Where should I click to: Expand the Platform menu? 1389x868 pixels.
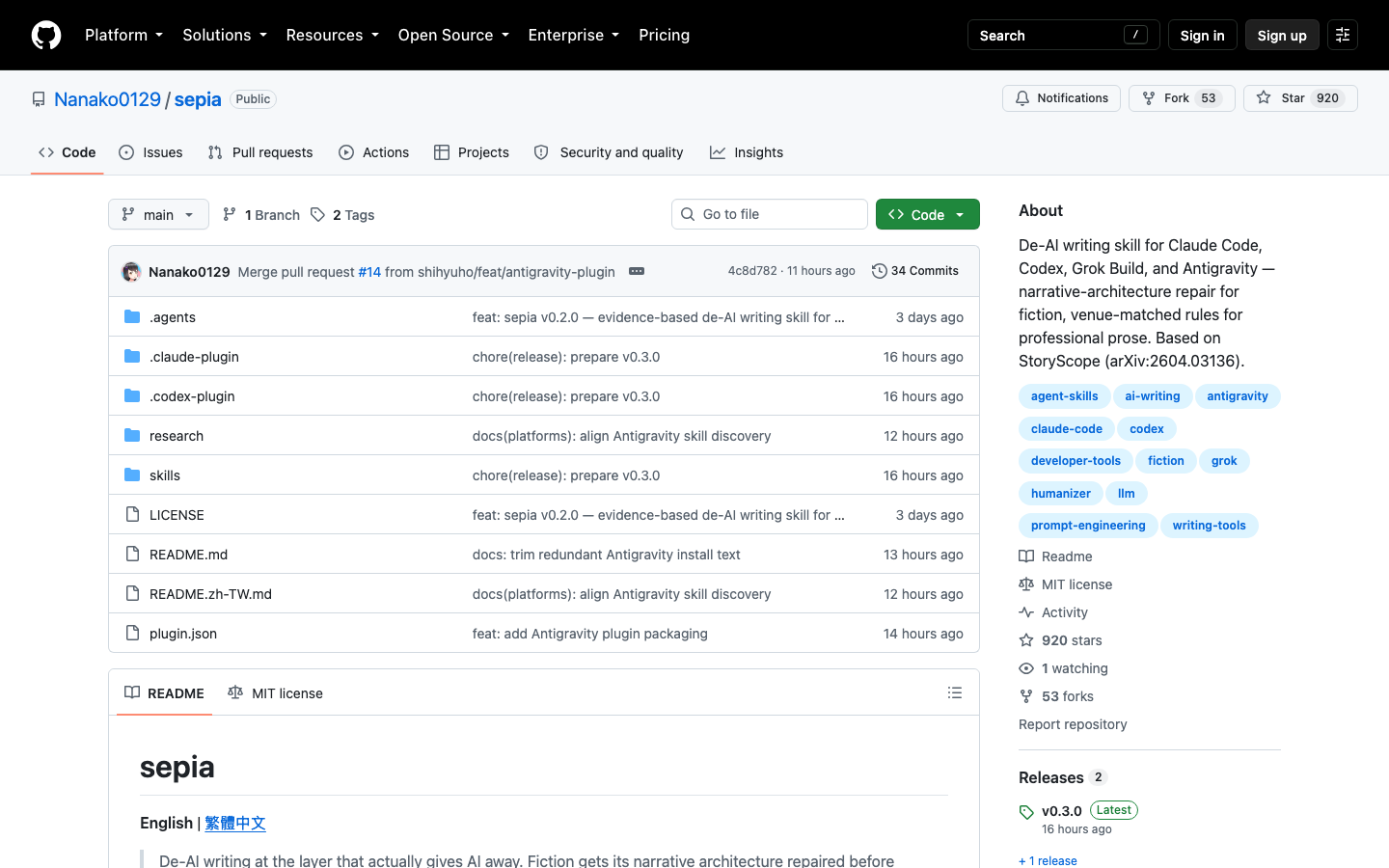pyautogui.click(x=123, y=35)
